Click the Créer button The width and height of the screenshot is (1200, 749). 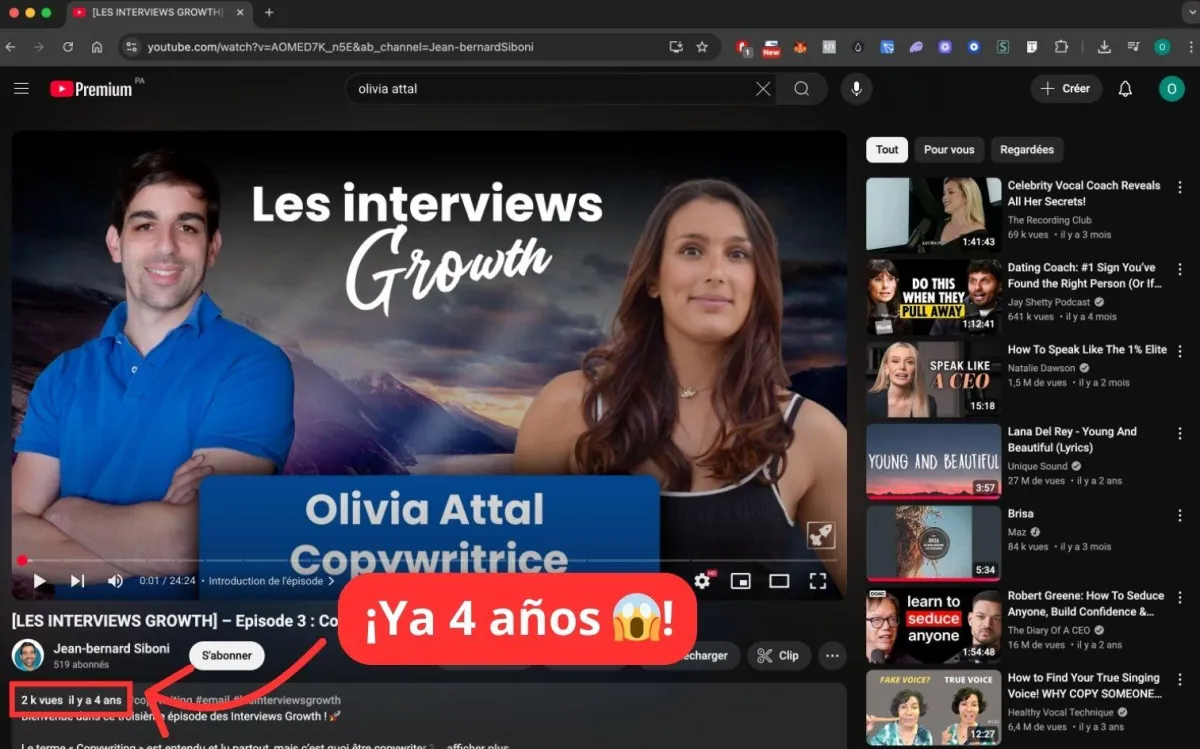pyautogui.click(x=1066, y=89)
